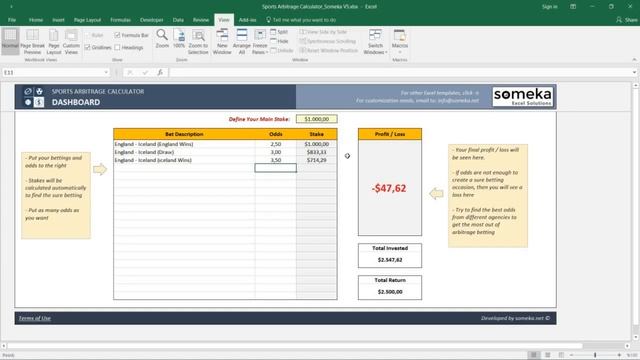Expand the formula bar
The width and height of the screenshot is (640, 360).
pyautogui.click(x=634, y=72)
